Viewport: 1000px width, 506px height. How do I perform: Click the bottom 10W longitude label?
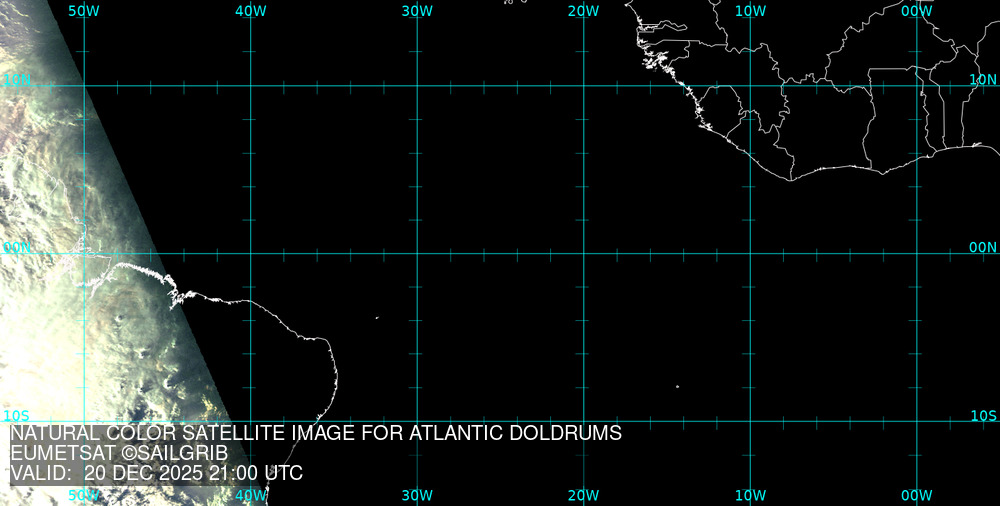pyautogui.click(x=750, y=495)
